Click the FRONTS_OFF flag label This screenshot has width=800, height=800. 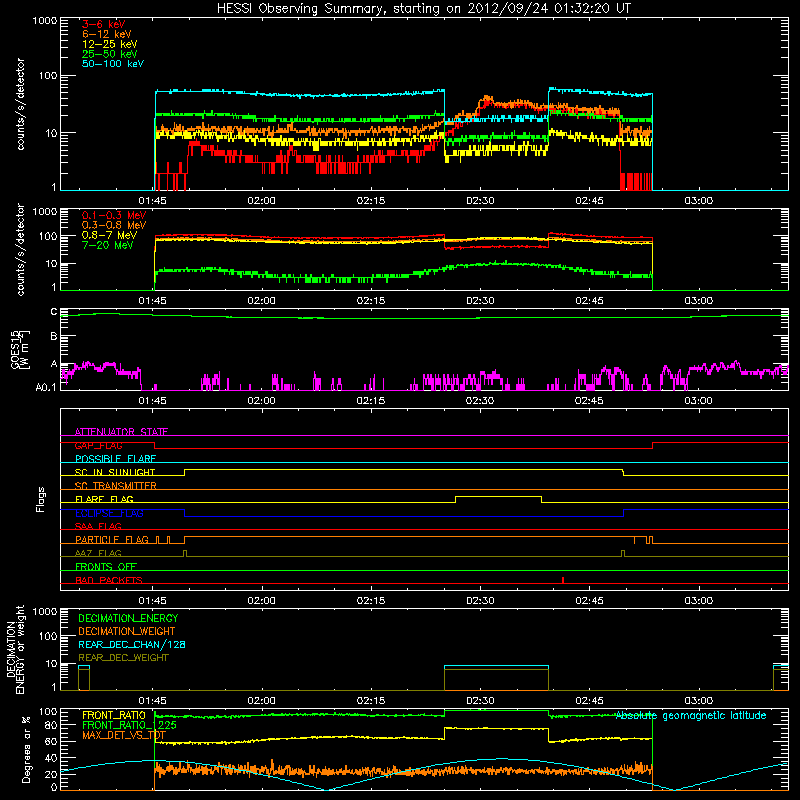point(106,567)
